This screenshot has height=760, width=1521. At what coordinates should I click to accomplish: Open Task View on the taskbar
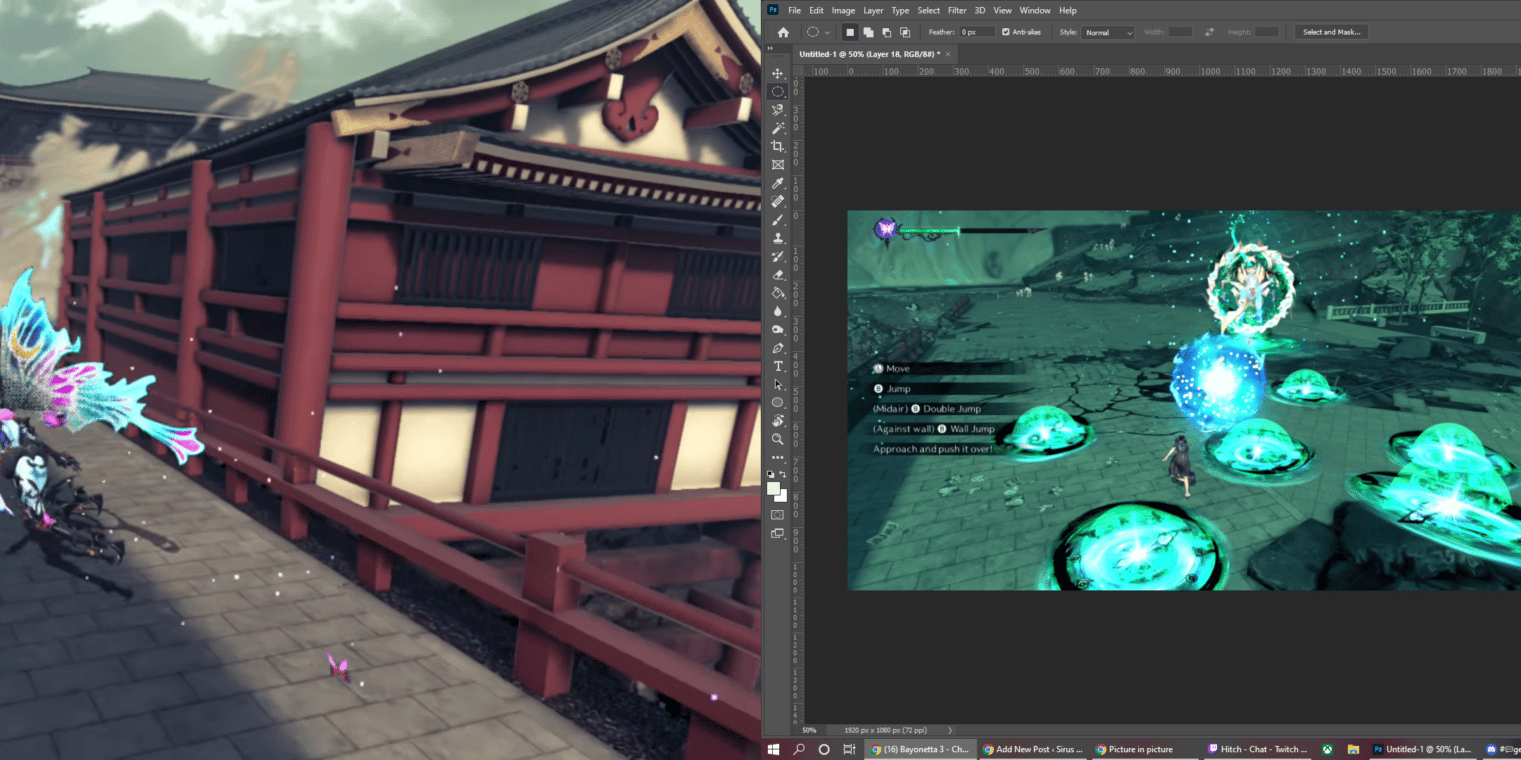pyautogui.click(x=849, y=749)
